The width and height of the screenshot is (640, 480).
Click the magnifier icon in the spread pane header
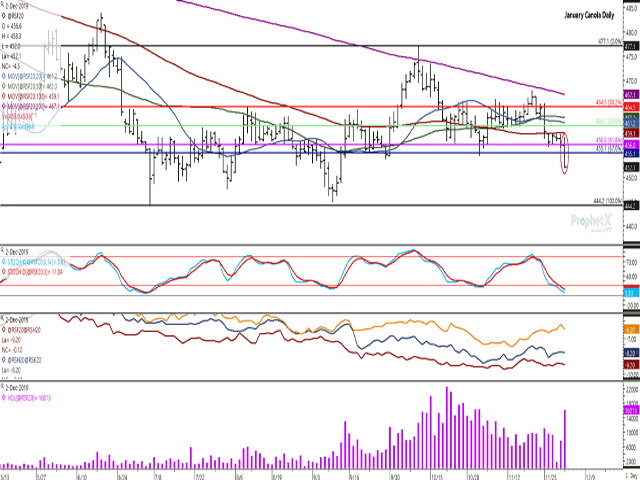(2, 319)
